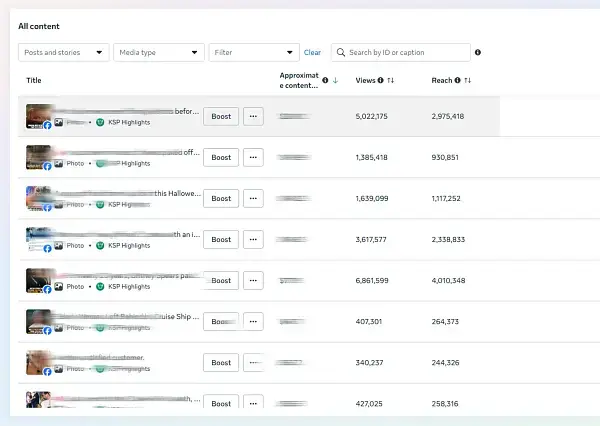Open more options for 407,301 views post
Image resolution: width=600 pixels, height=426 pixels.
[x=253, y=322]
